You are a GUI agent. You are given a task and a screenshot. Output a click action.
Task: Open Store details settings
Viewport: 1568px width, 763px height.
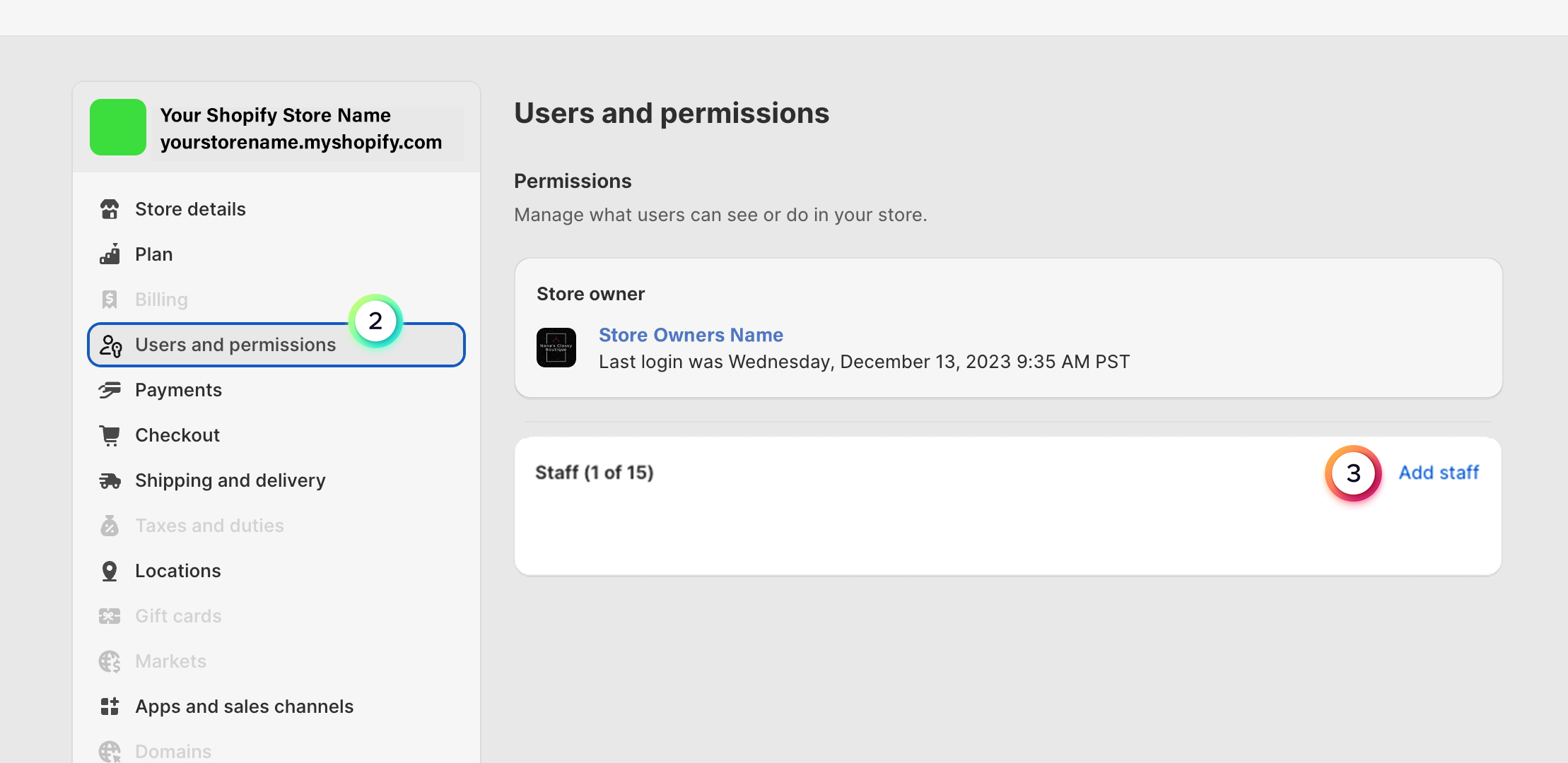point(276,209)
